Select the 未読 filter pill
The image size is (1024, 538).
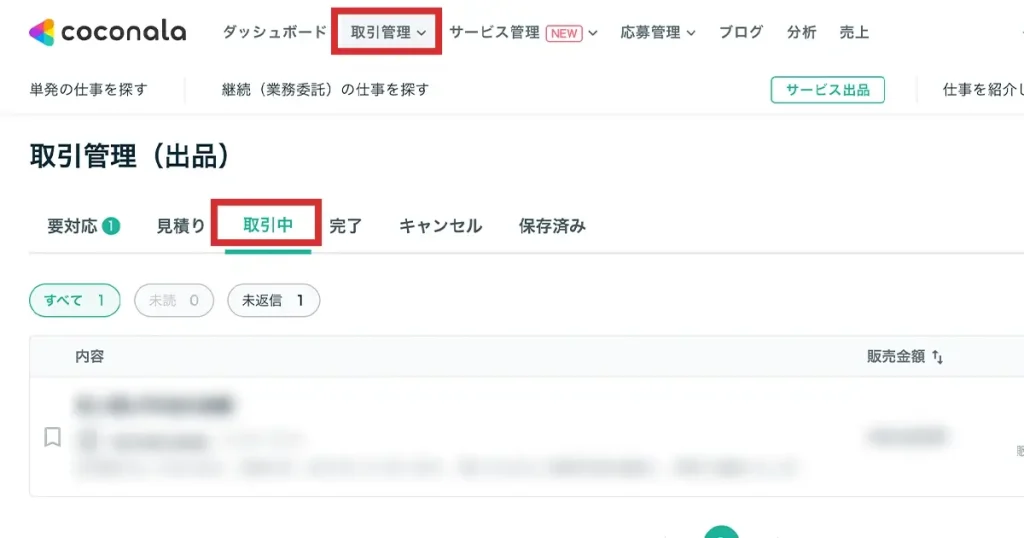174,300
